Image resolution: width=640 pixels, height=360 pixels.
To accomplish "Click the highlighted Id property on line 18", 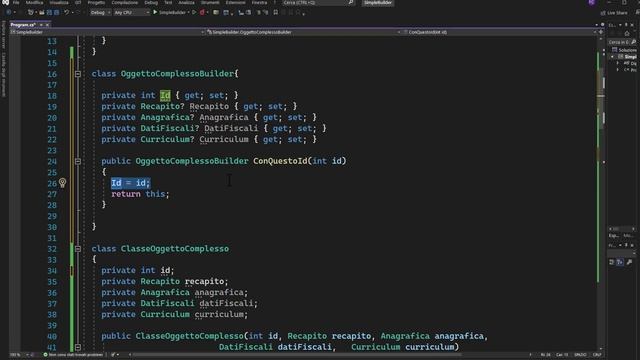I will 165,96.
